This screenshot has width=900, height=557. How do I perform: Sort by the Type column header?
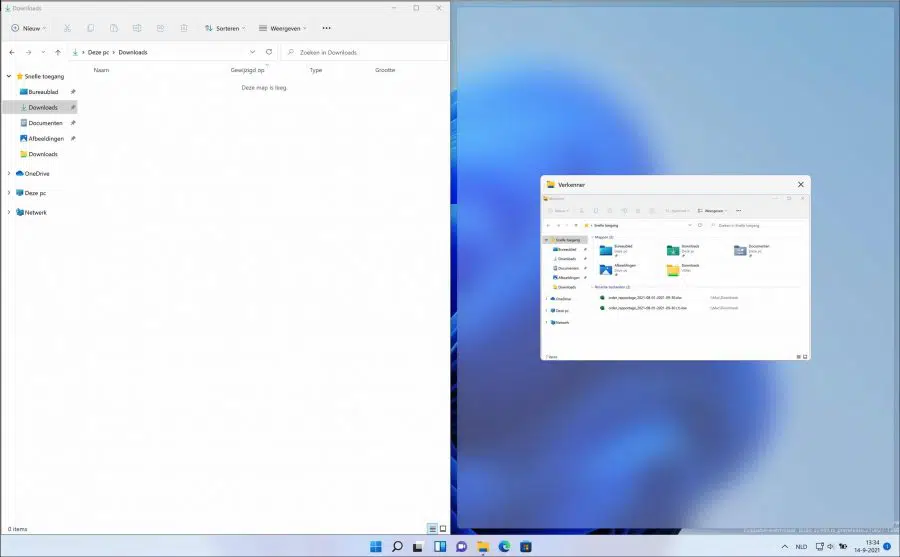tap(316, 70)
